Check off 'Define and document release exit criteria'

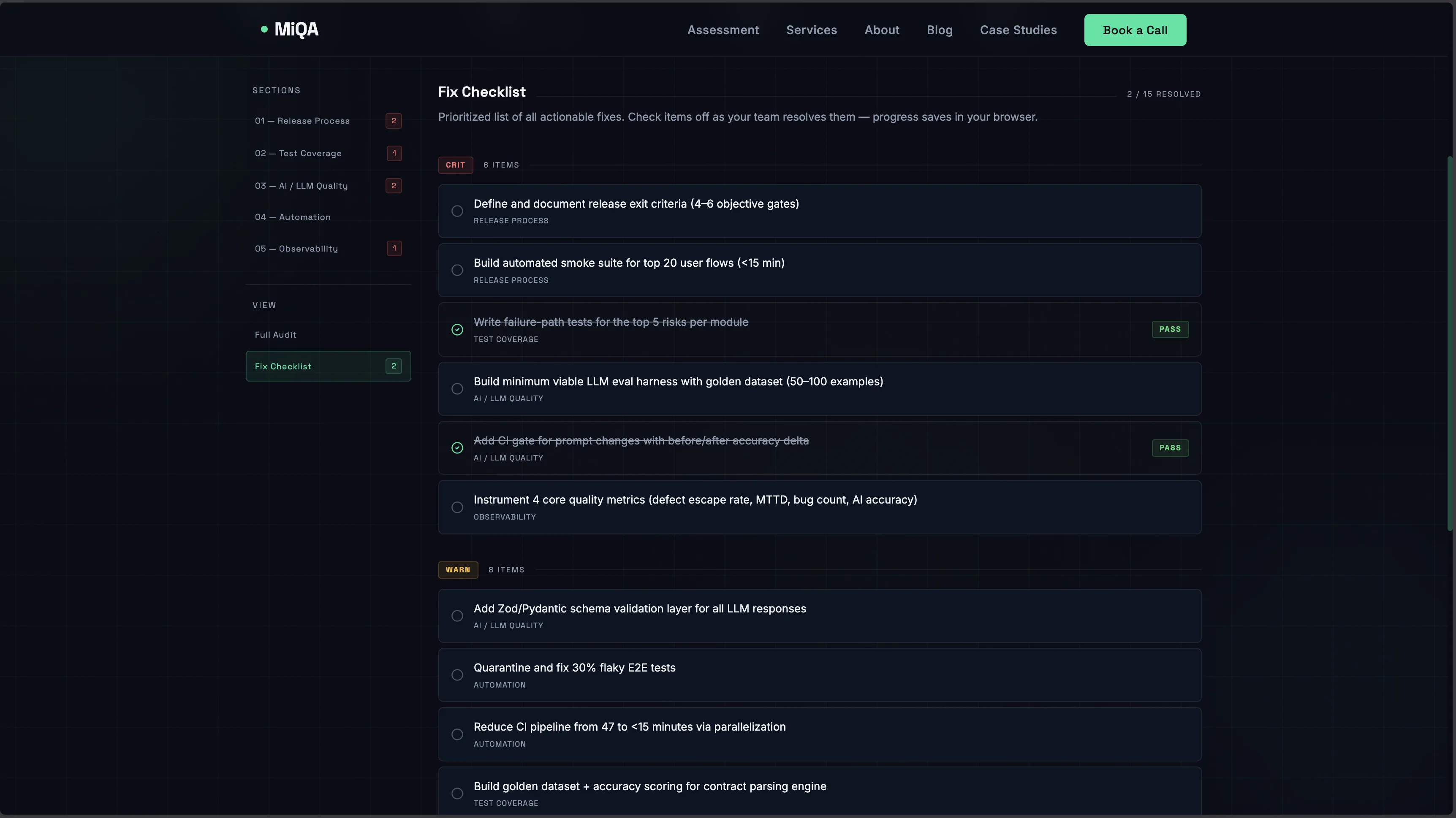[457, 211]
